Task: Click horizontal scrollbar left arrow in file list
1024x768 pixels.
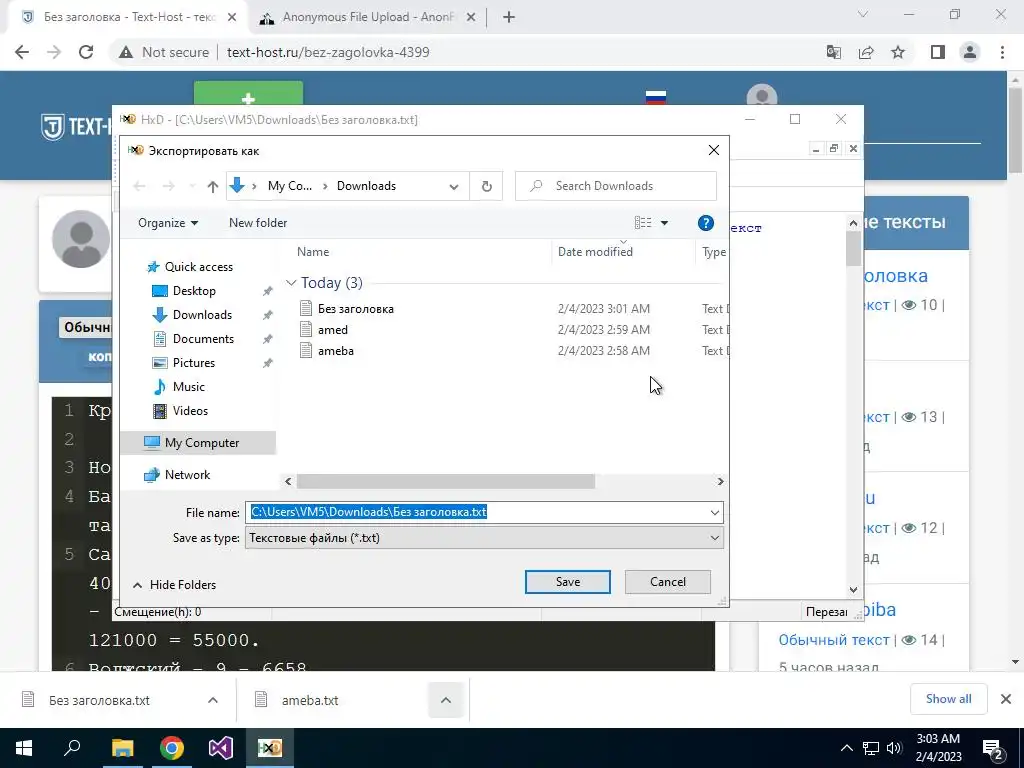Action: click(x=288, y=481)
